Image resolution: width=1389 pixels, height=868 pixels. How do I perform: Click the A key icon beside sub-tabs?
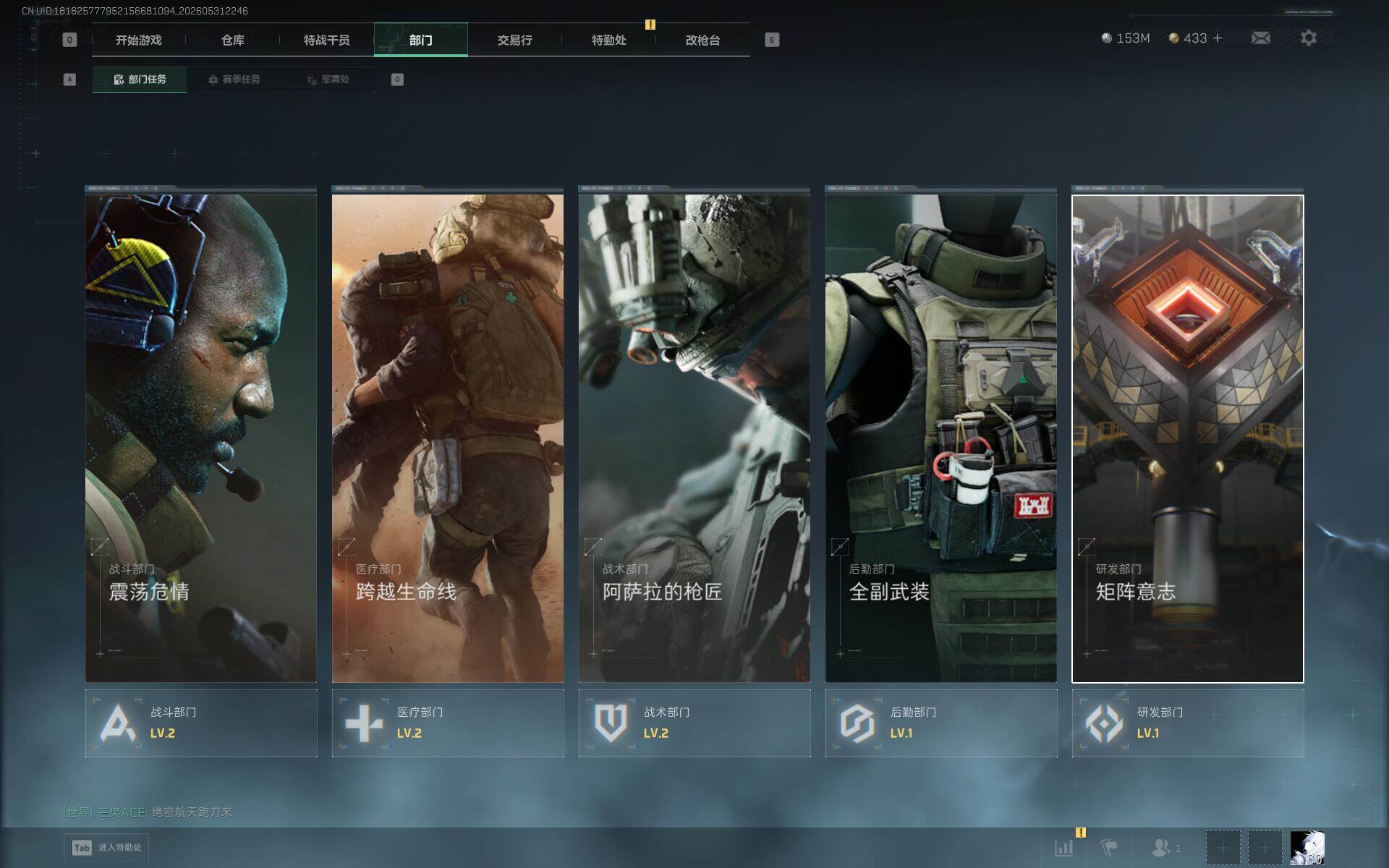[x=69, y=80]
